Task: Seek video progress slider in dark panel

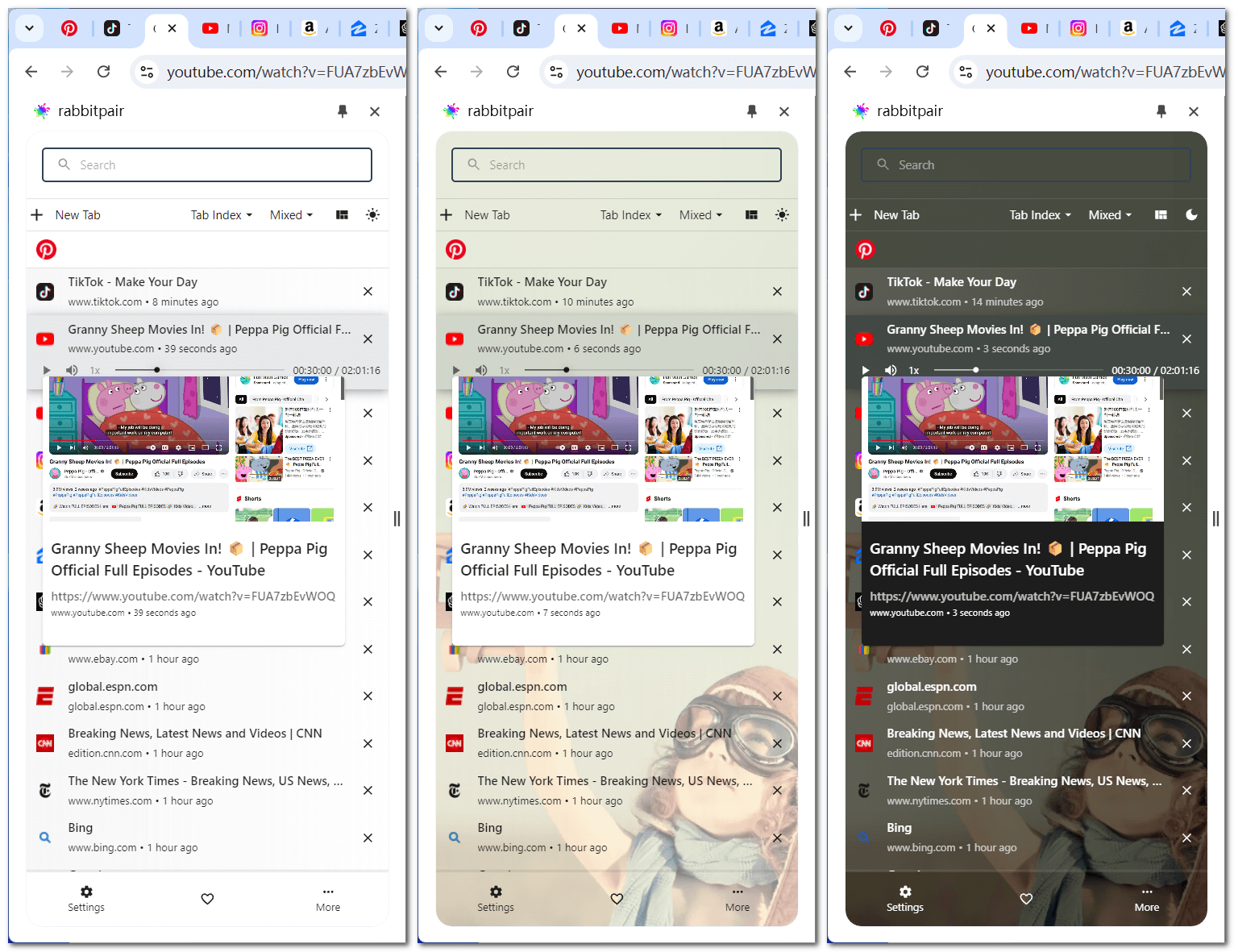Action: pos(1019,370)
